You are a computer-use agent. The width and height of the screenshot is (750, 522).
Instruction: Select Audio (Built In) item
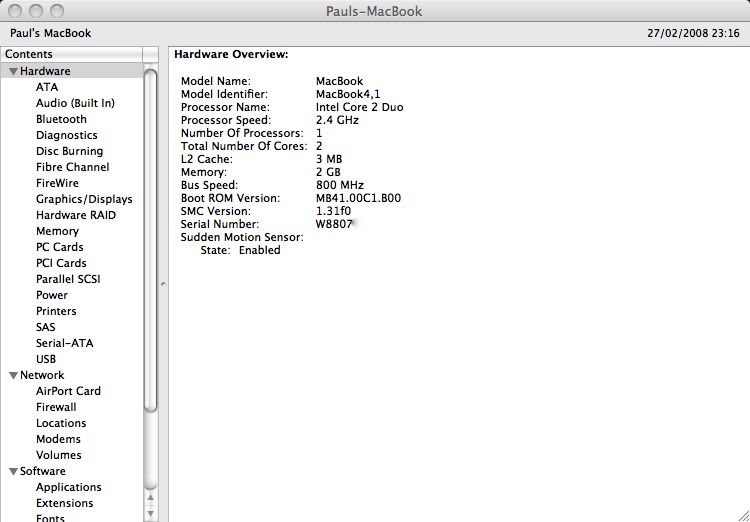pos(75,103)
